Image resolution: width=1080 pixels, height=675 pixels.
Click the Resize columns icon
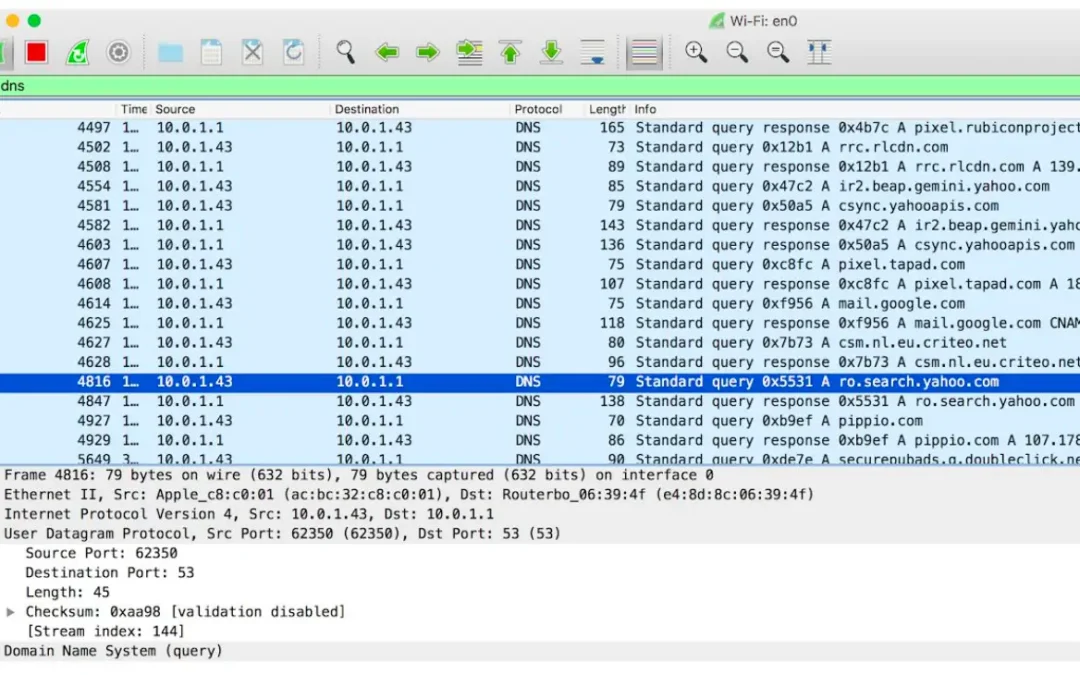point(819,52)
